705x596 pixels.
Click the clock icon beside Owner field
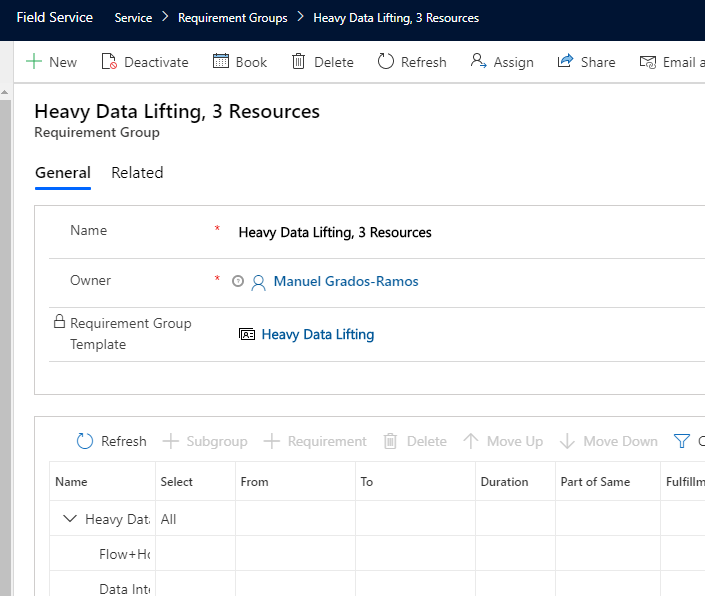238,281
